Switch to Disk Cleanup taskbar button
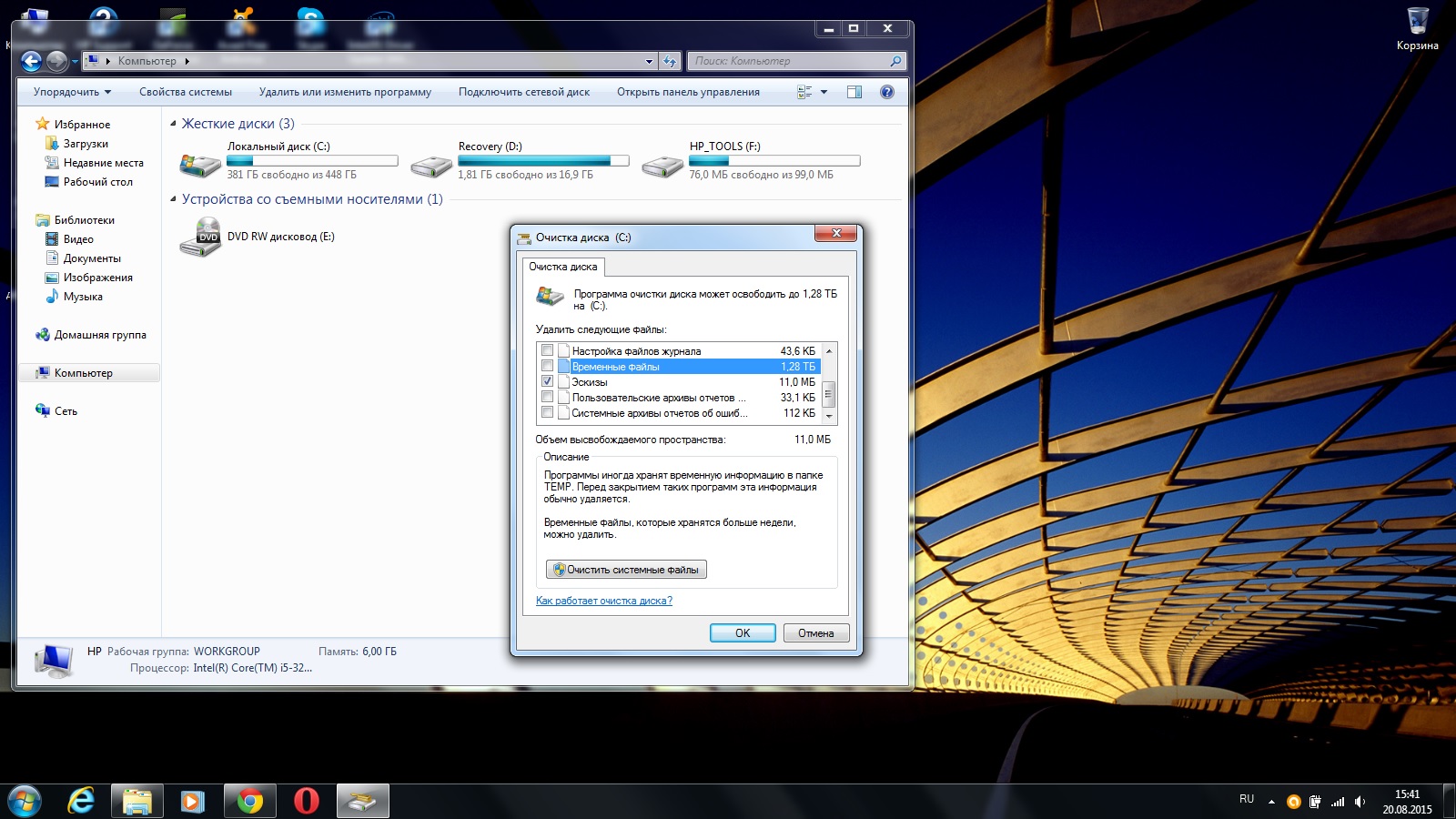Viewport: 1456px width, 819px height. tap(363, 801)
